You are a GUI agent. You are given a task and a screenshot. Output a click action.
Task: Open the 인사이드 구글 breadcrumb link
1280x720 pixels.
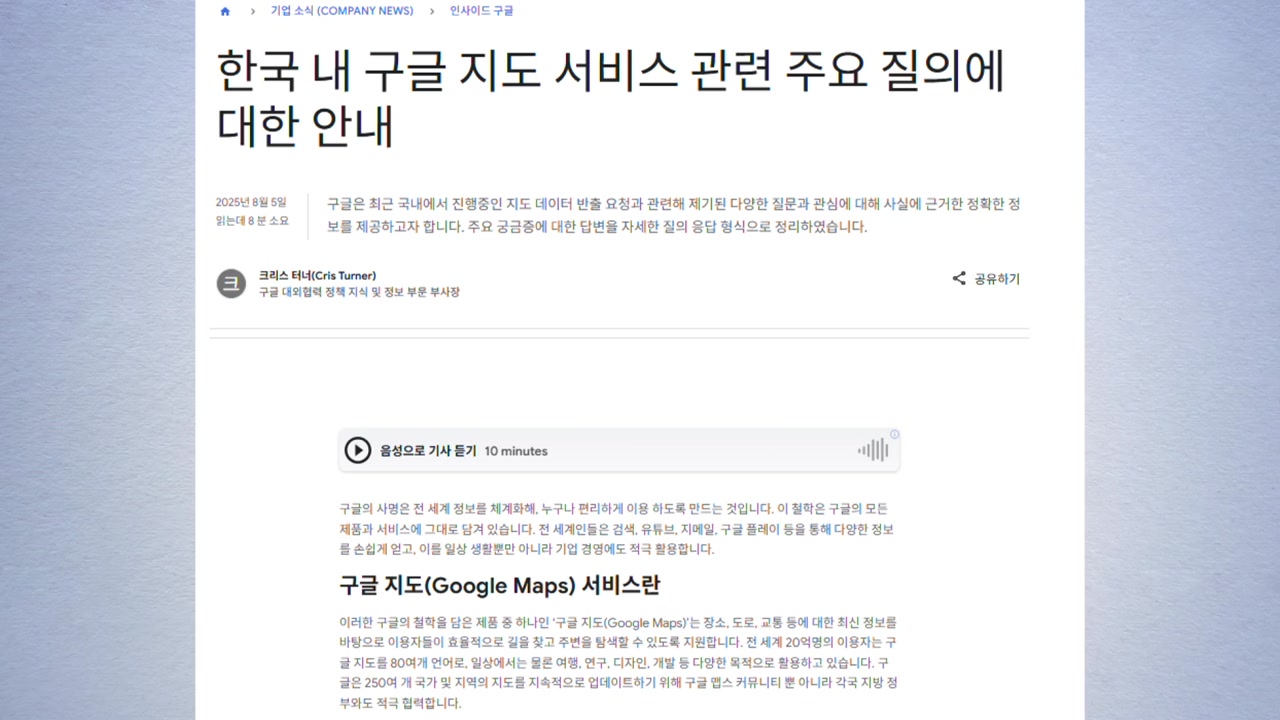pos(481,11)
